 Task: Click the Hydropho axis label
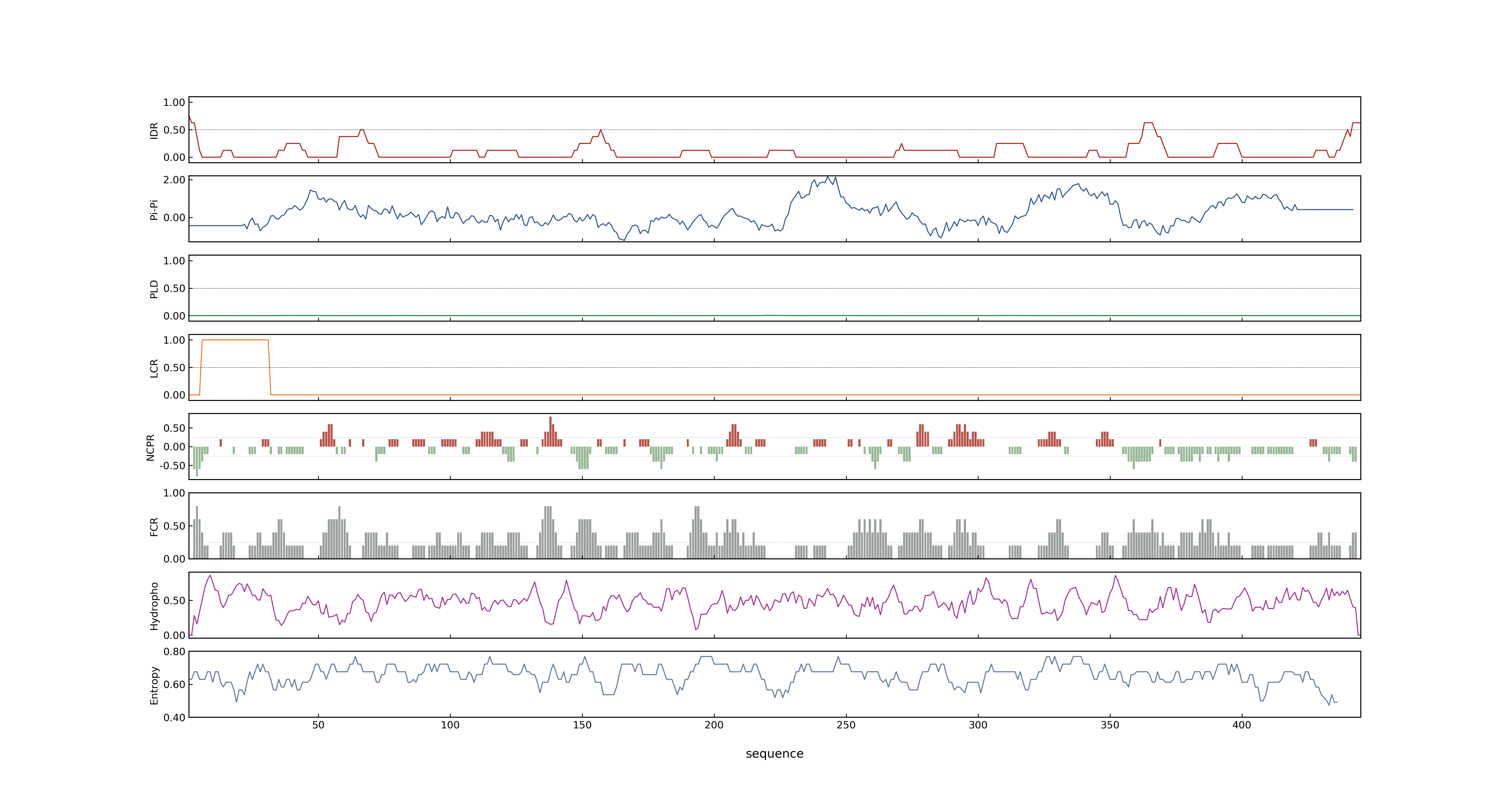pyautogui.click(x=154, y=606)
